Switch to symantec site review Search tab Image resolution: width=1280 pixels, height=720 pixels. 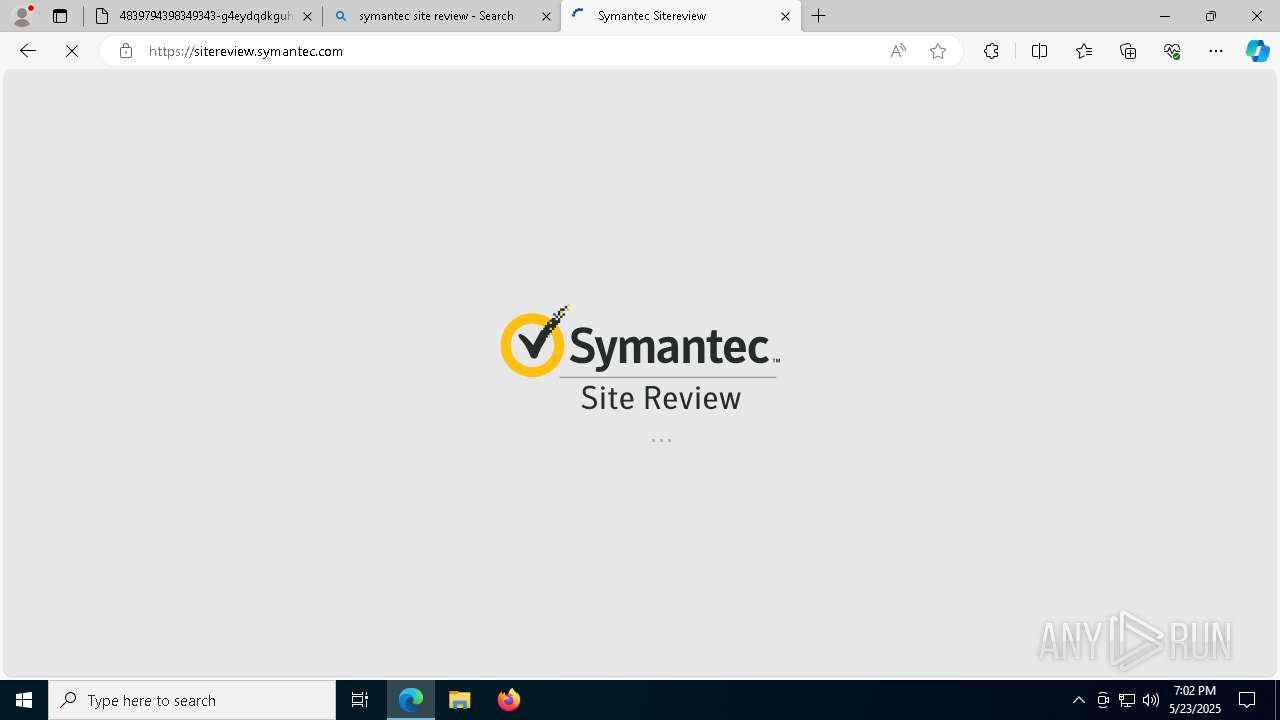click(441, 16)
